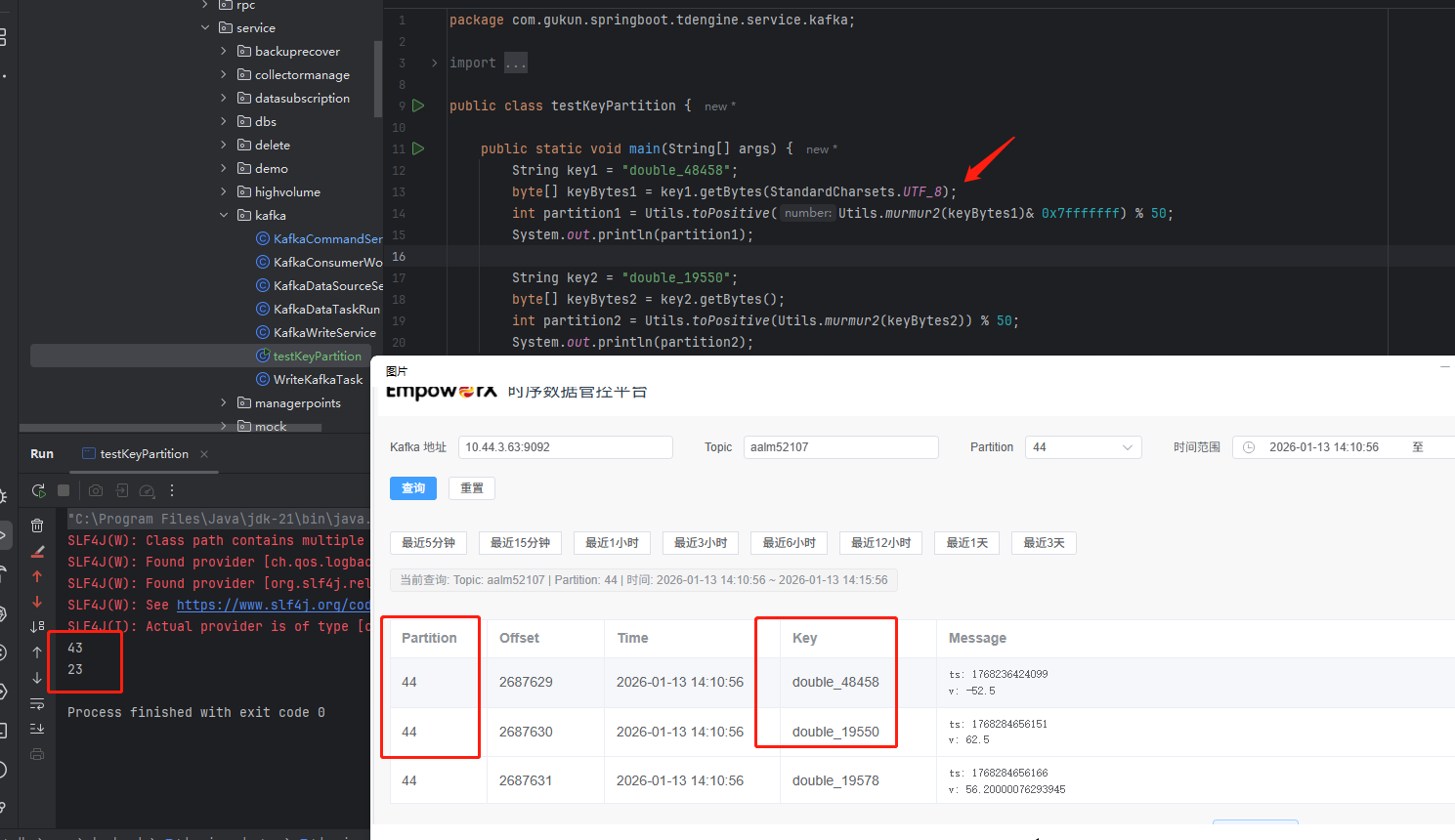
Task: Open KafkaCommandSer class file
Action: click(320, 238)
